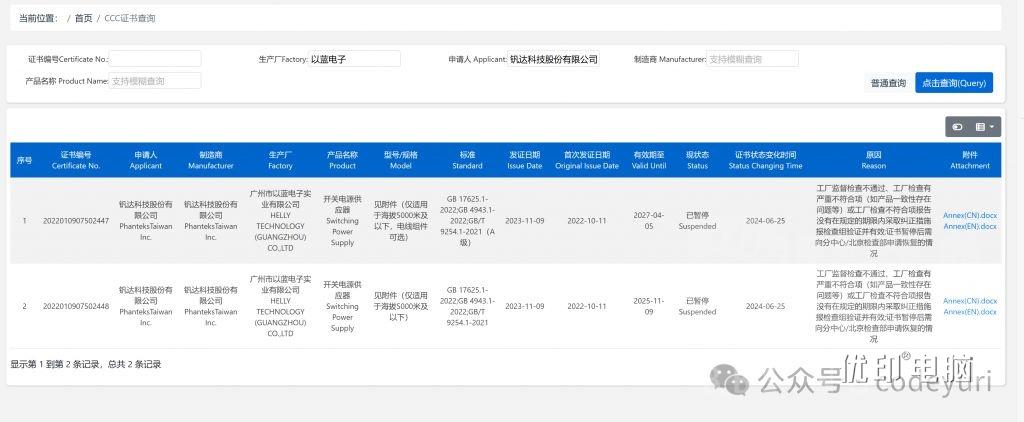This screenshot has width=1024, height=422.
Task: Click the Applicant column header
Action: pyautogui.click(x=146, y=160)
